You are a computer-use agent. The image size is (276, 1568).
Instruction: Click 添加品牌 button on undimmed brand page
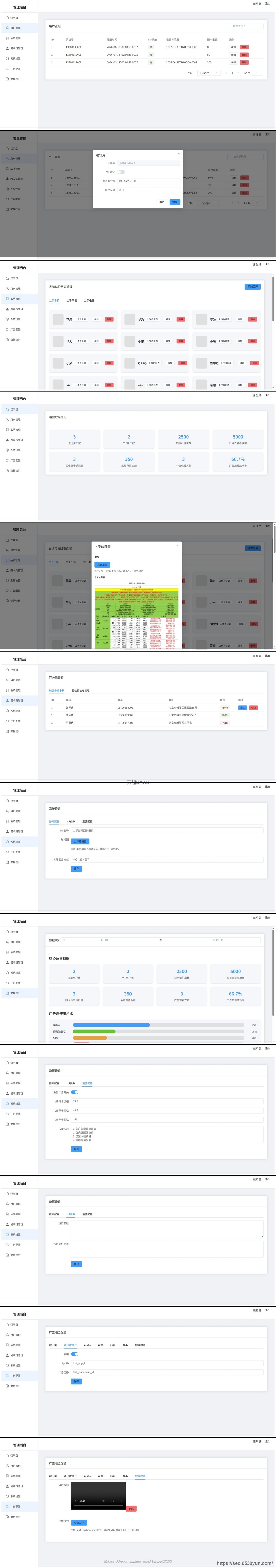[x=252, y=286]
